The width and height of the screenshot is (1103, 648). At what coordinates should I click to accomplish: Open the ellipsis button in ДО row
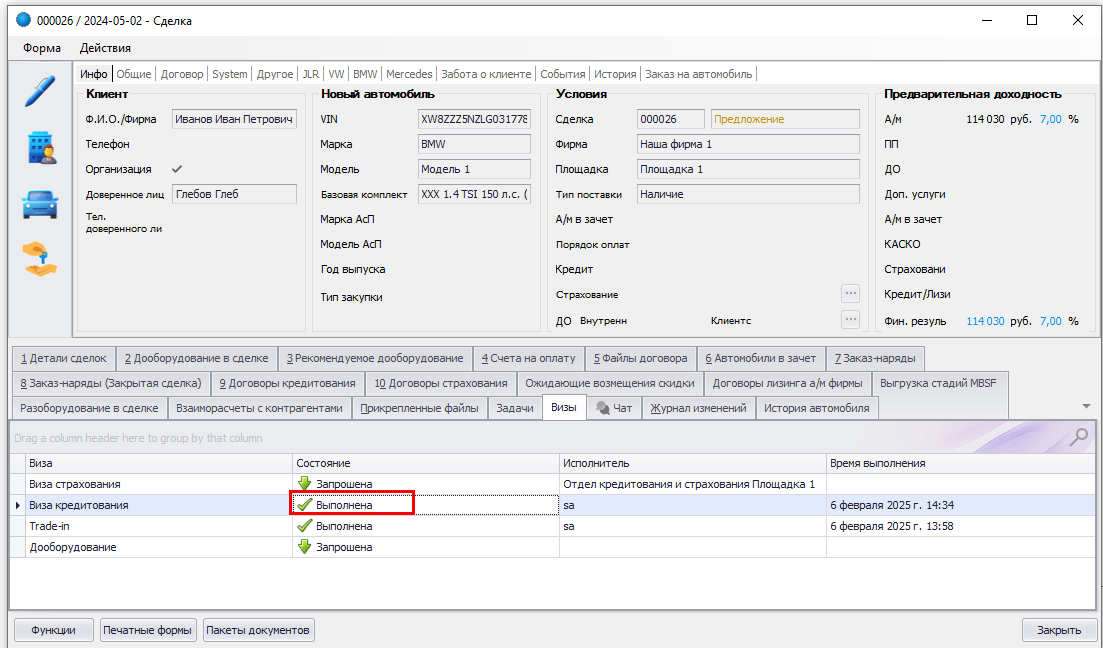tap(850, 320)
